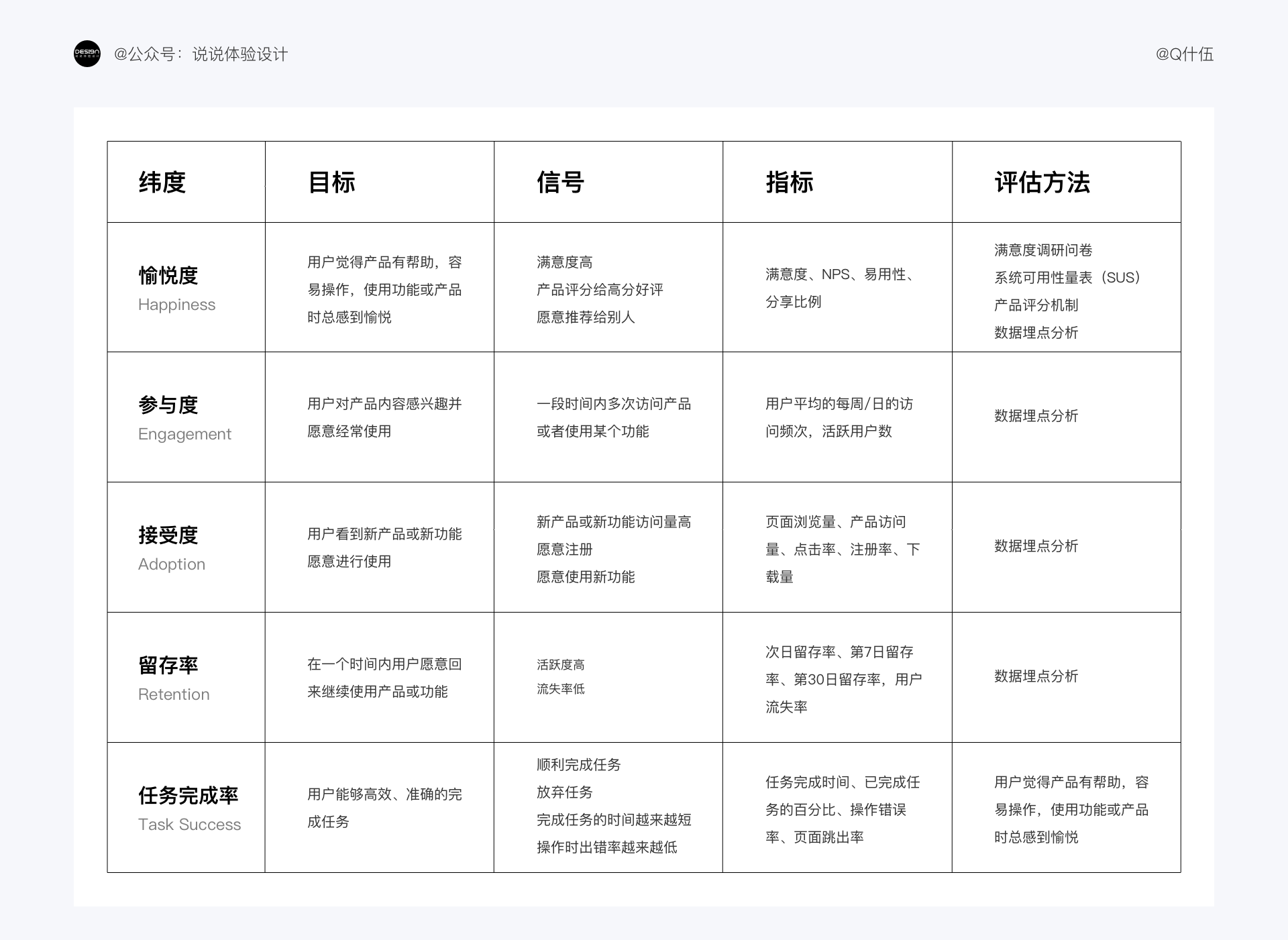The image size is (1288, 940).
Task: Click the 系统可用性量表（SUS）text
Action: [x=1067, y=278]
